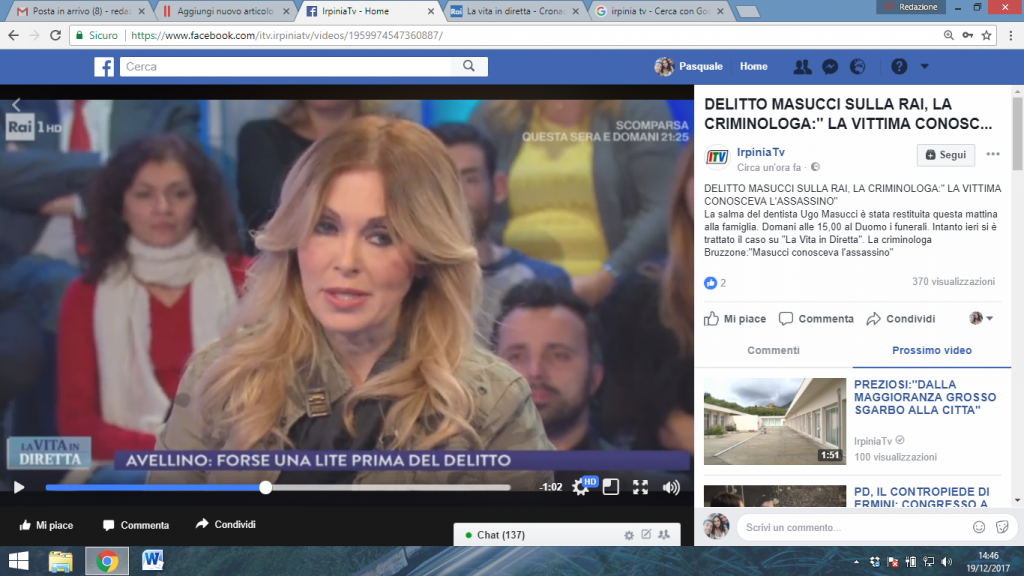
Task: Switch to the Gmail Posta in arrivo browser tab
Action: (75, 12)
